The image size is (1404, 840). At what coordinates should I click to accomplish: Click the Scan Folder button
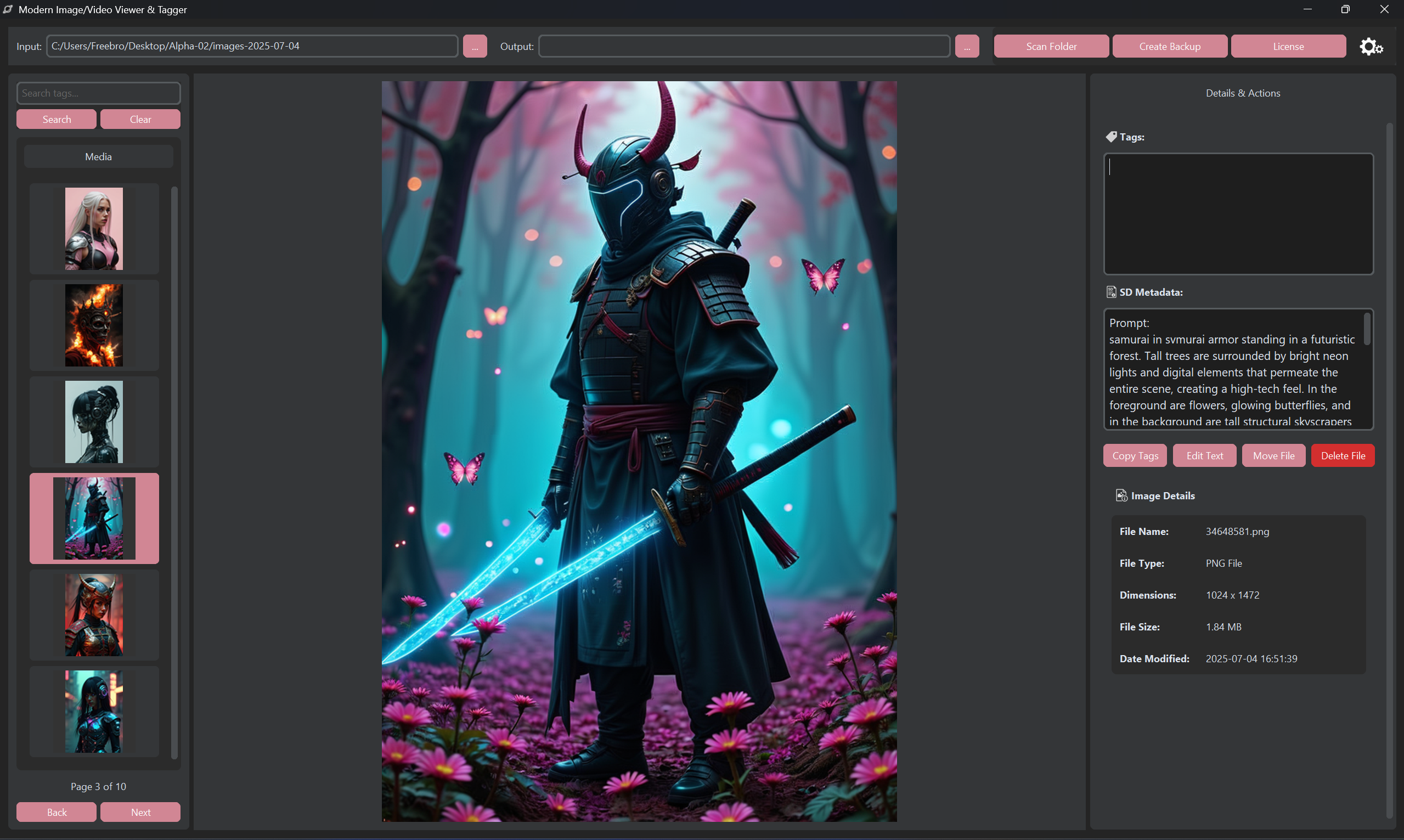[x=1051, y=47]
